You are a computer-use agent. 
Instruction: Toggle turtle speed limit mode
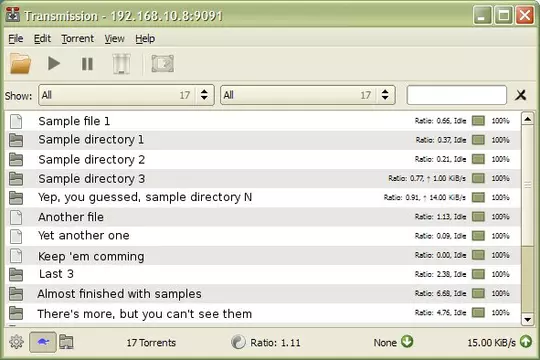point(43,342)
